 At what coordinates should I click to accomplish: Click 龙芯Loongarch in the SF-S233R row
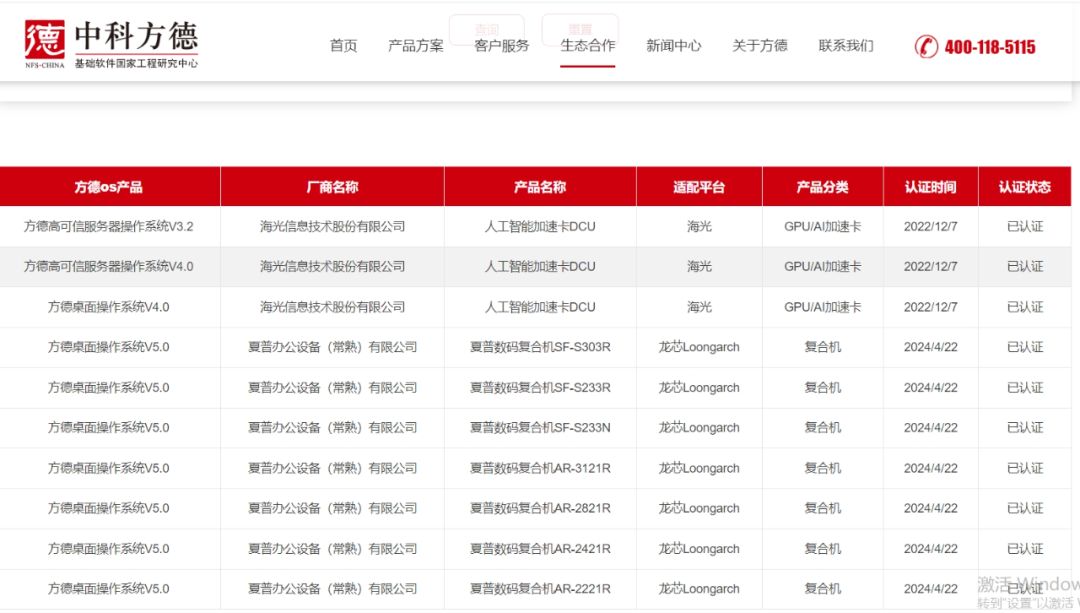pos(699,387)
